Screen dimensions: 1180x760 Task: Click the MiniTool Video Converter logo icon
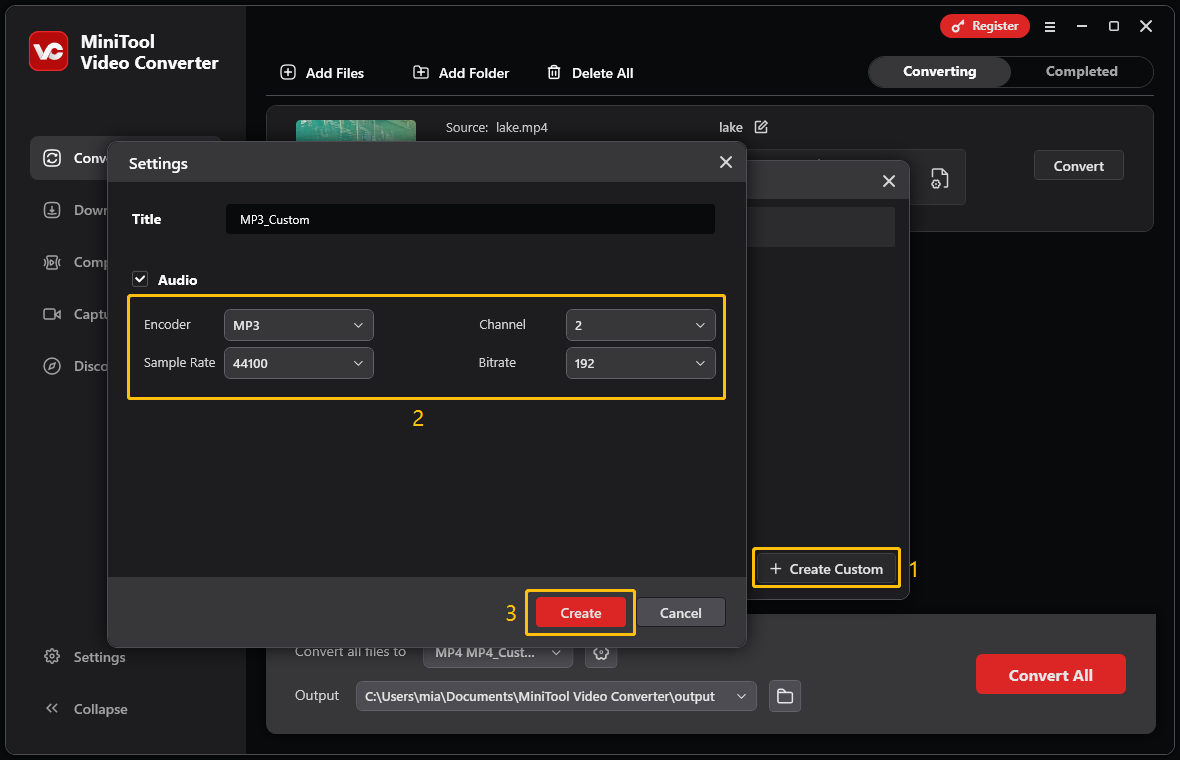coord(49,51)
